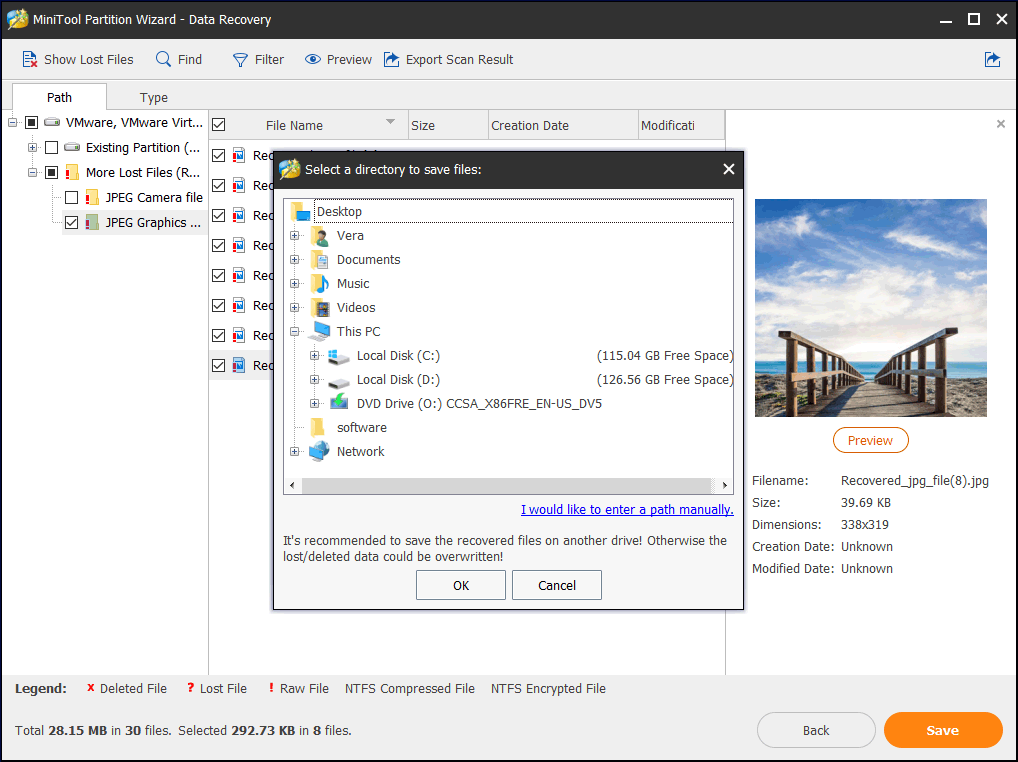Expand the Local Disk (C:) node
The image size is (1018, 762).
pos(315,356)
